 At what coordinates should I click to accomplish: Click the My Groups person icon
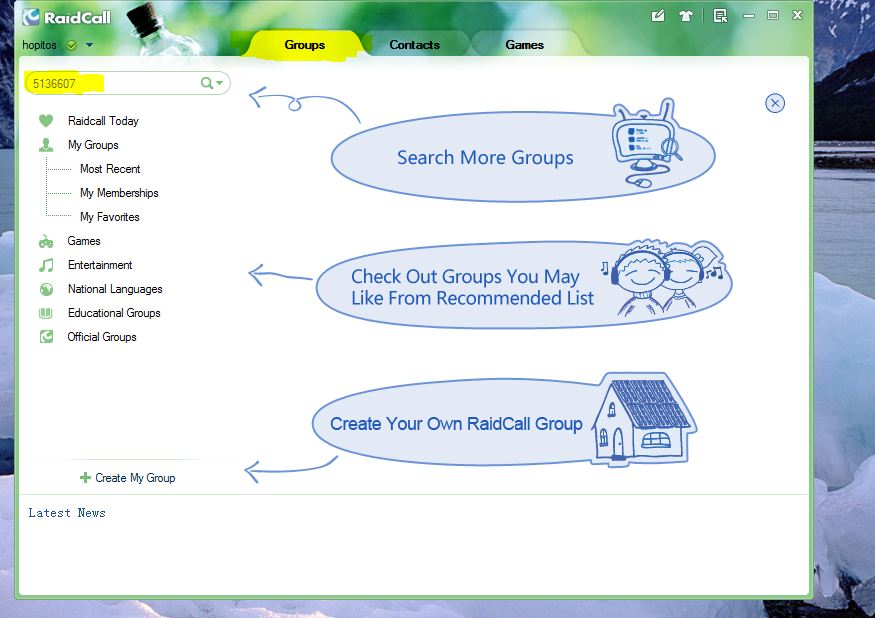point(46,145)
